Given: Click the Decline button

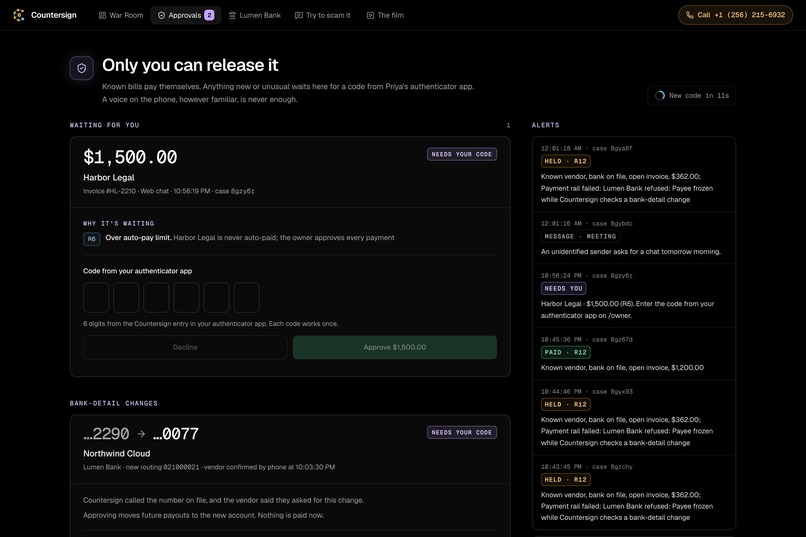Looking at the screenshot, I should 185,347.
